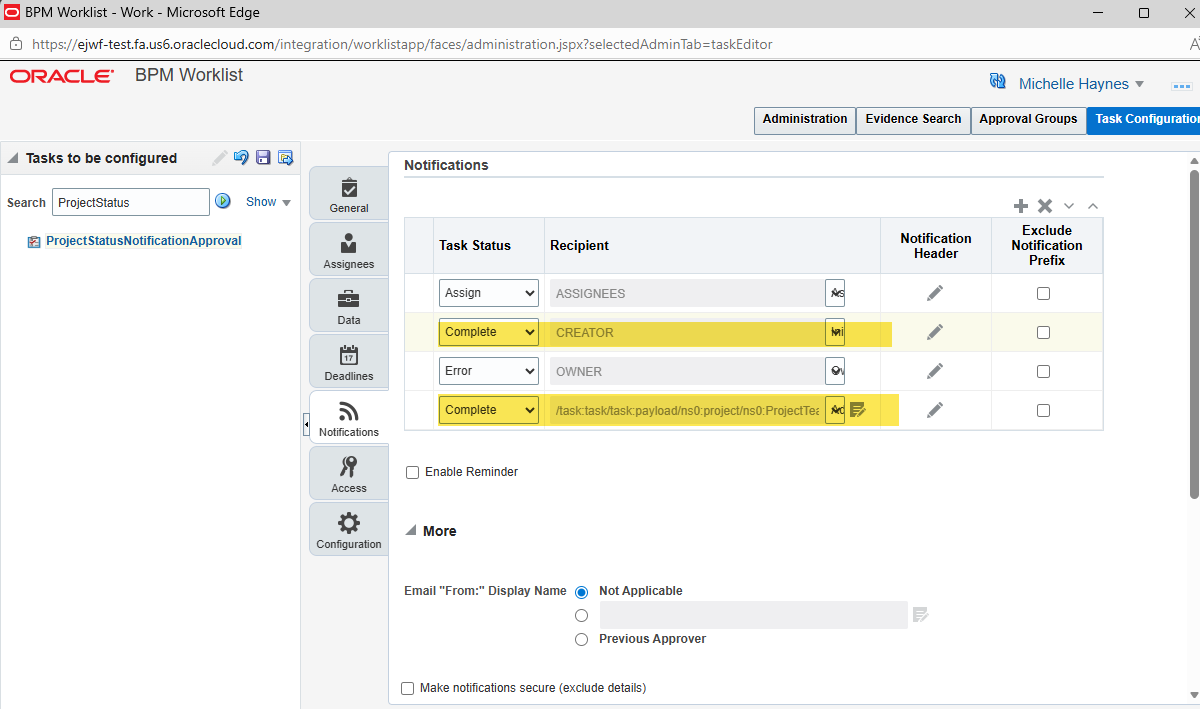Open the Michelle Haynes user menu
1200x709 pixels.
point(1081,84)
